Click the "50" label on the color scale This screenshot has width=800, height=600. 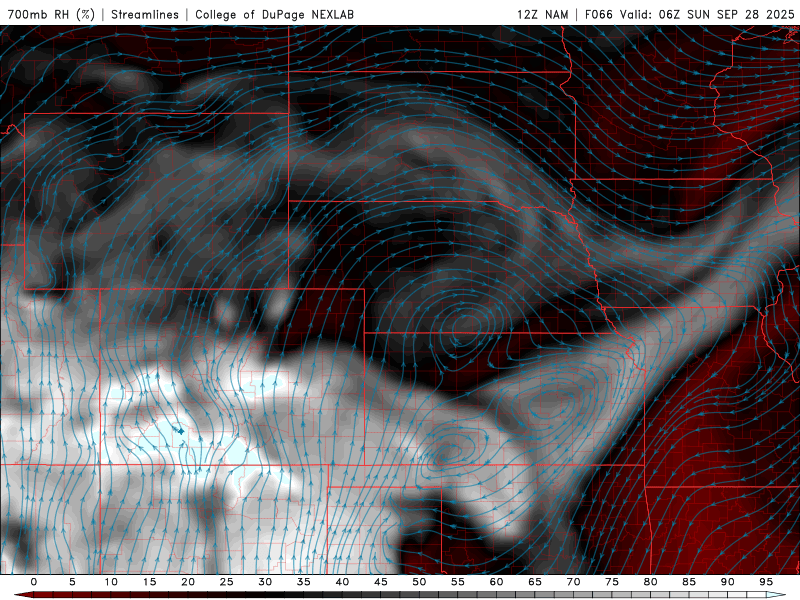[x=419, y=582]
